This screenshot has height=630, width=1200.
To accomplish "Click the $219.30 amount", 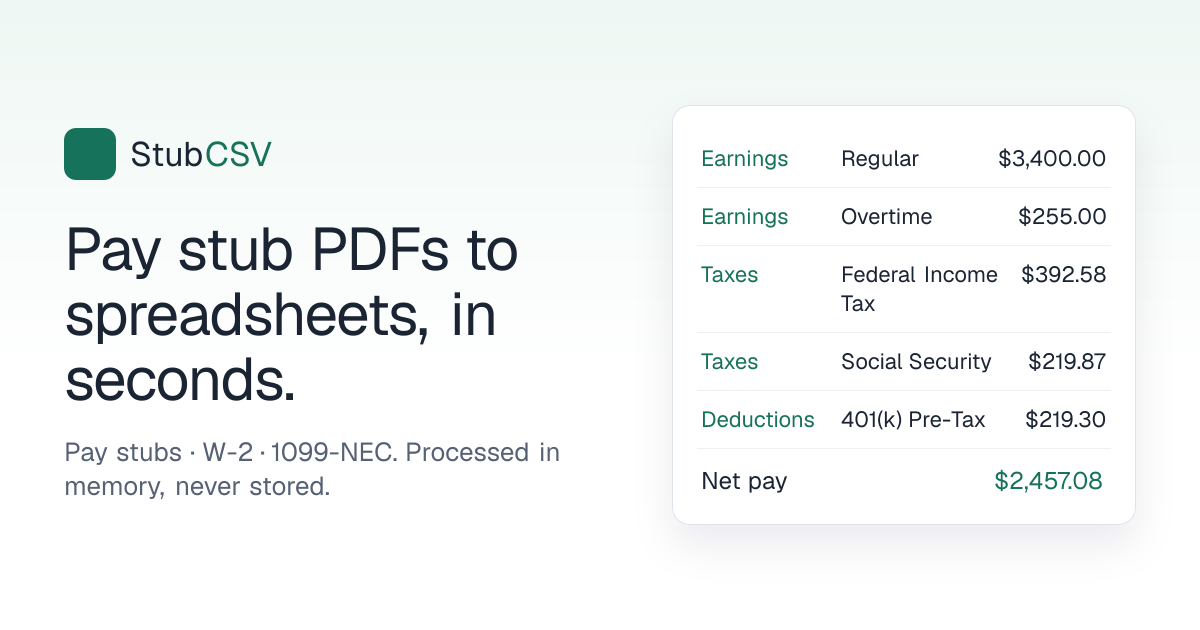I will [x=1066, y=420].
